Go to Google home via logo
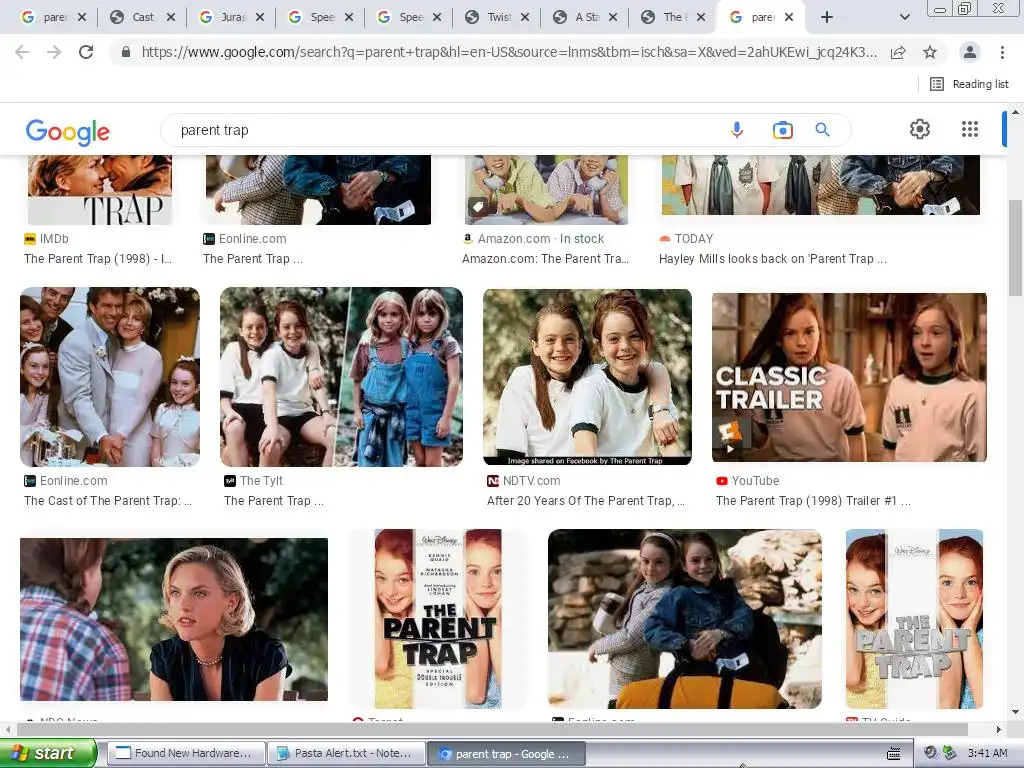 (x=67, y=131)
